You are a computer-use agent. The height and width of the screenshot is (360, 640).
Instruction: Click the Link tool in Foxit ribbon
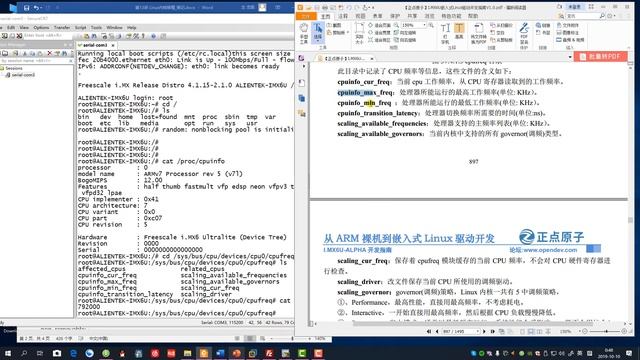[543, 25]
